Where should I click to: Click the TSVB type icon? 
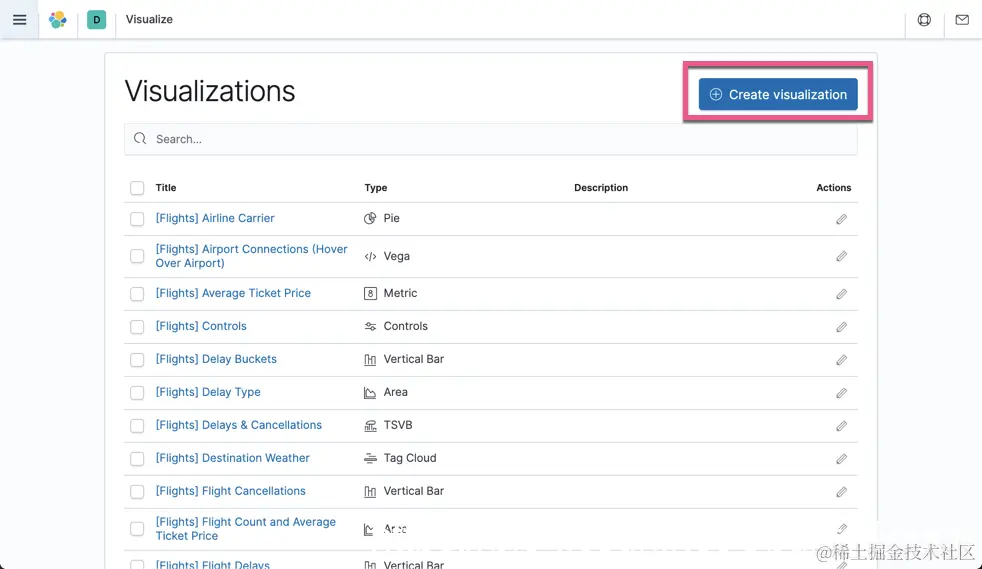[x=370, y=426]
